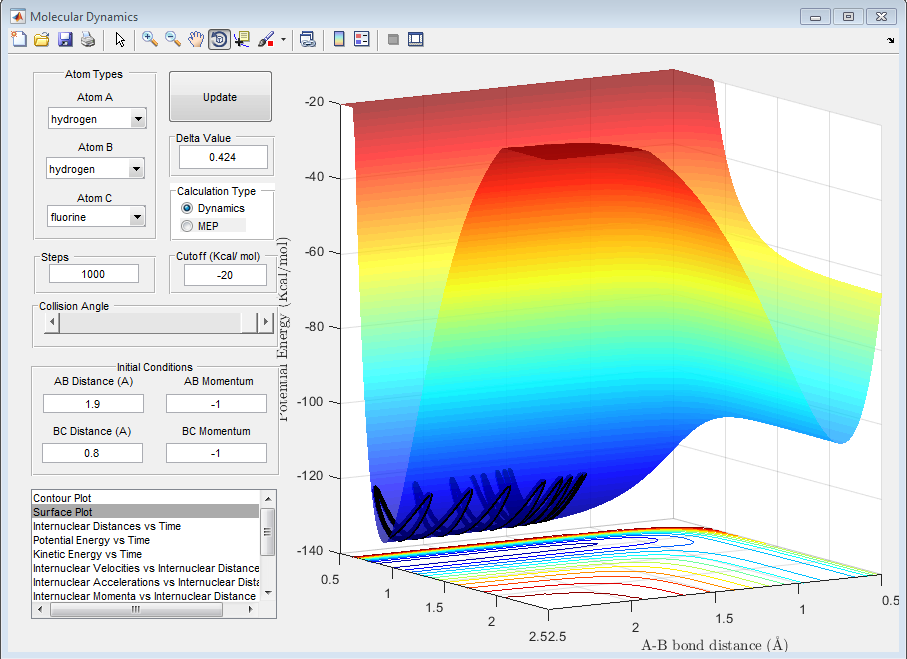Viewport: 907px width, 659px height.
Task: Select the MEP calculation type
Action: coord(187,226)
